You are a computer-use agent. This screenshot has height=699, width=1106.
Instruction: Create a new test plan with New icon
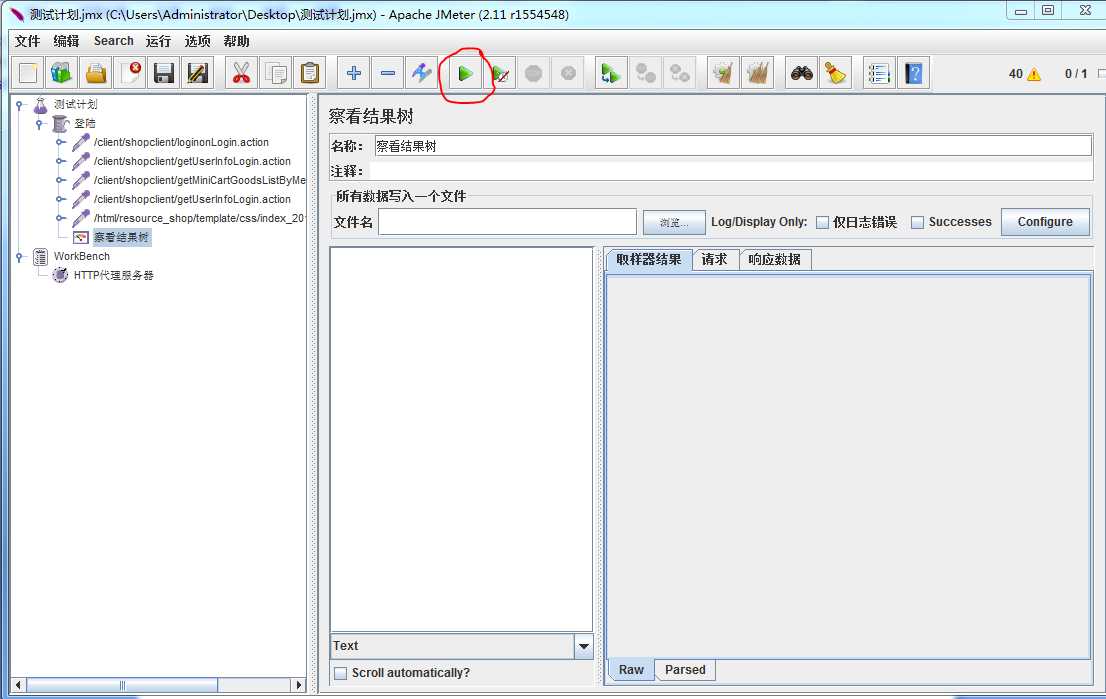click(28, 73)
